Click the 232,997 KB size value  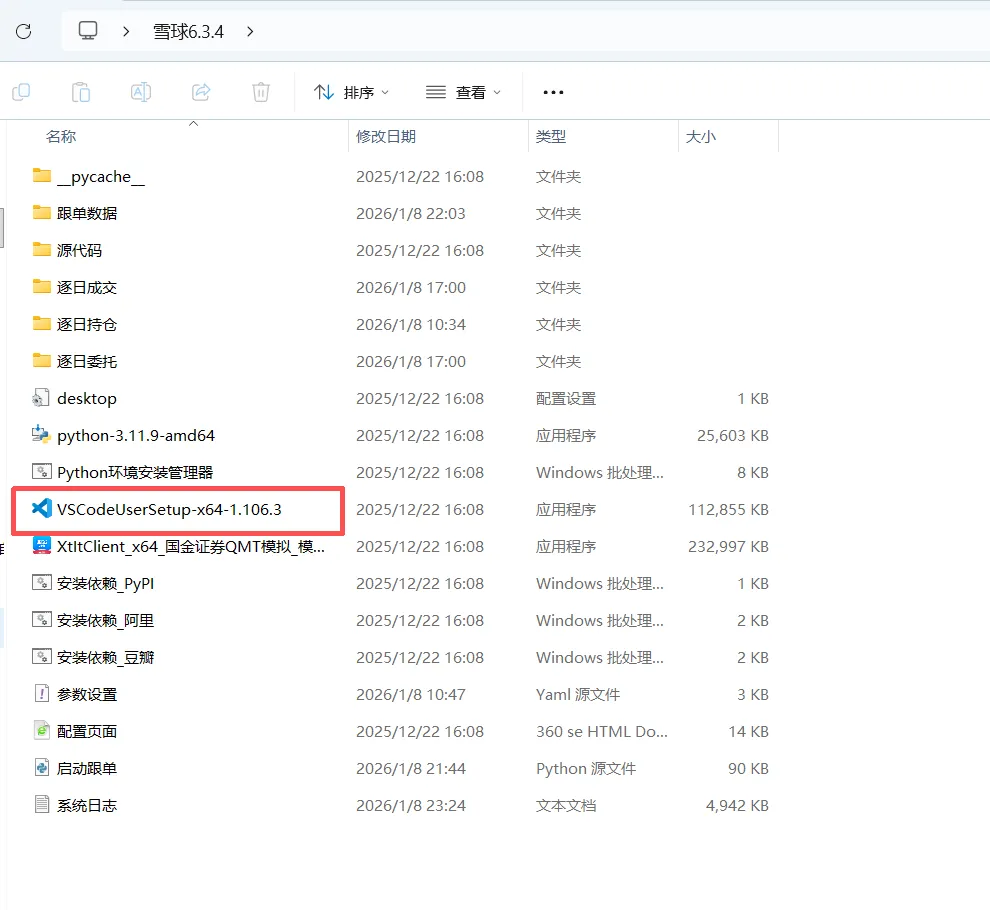tap(728, 547)
